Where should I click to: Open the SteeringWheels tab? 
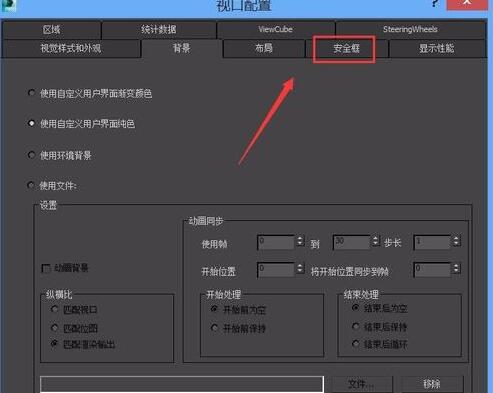pos(410,30)
